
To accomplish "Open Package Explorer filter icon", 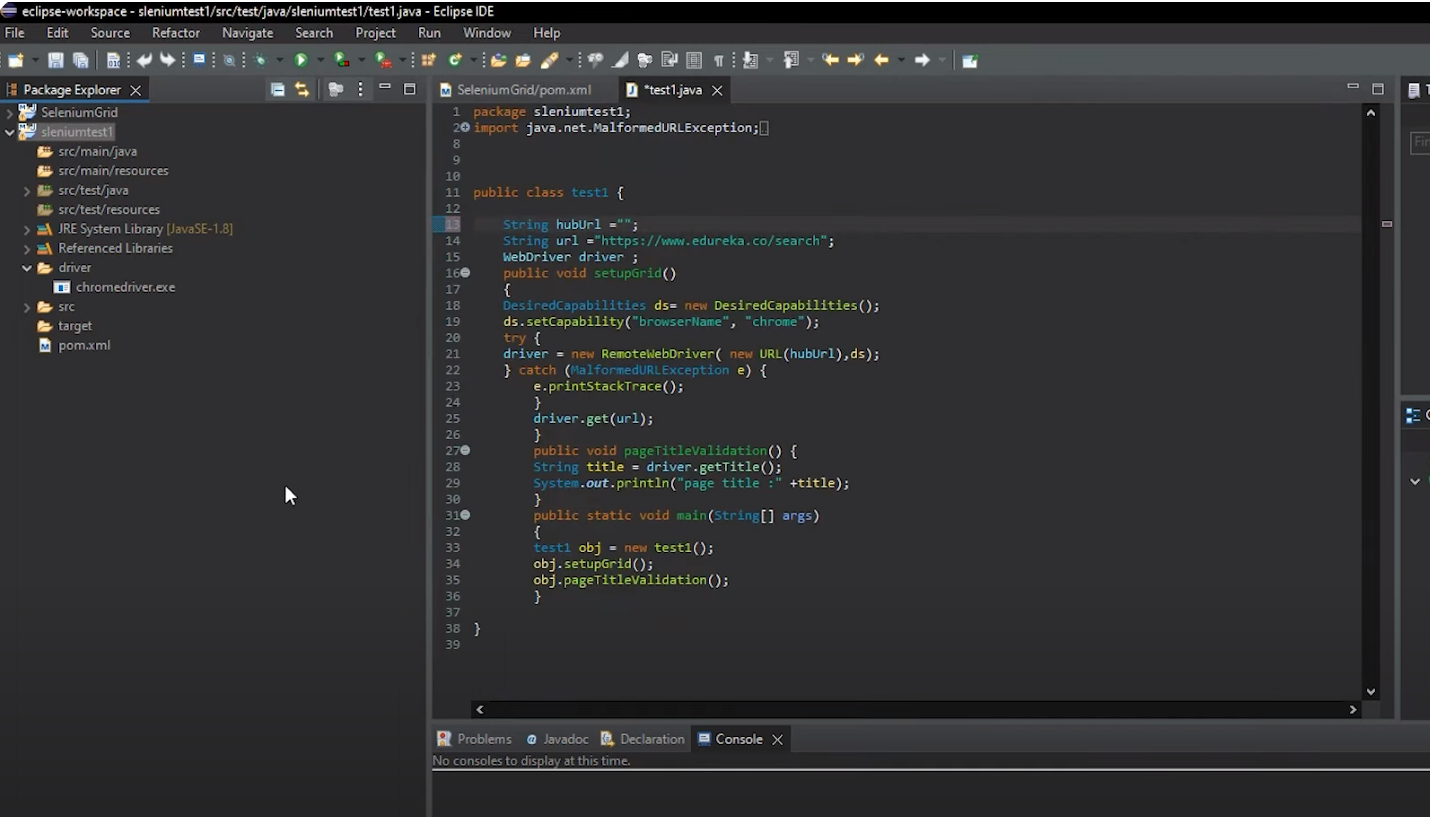I will point(336,89).
